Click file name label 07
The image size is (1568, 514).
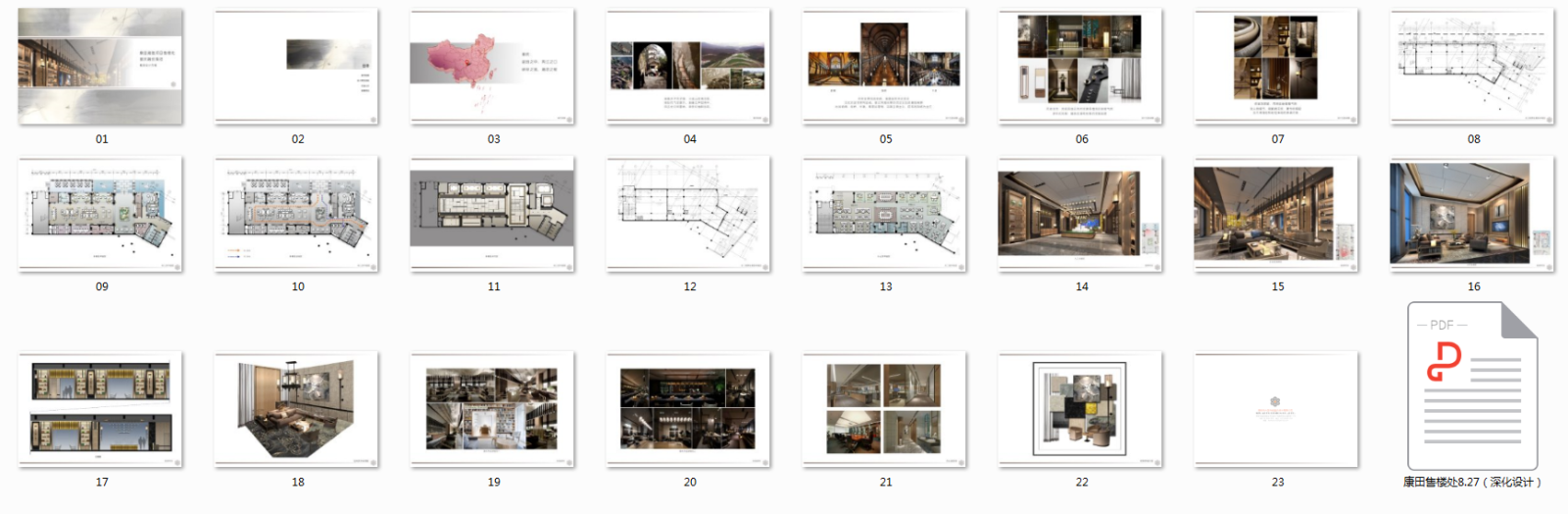coord(1278,139)
